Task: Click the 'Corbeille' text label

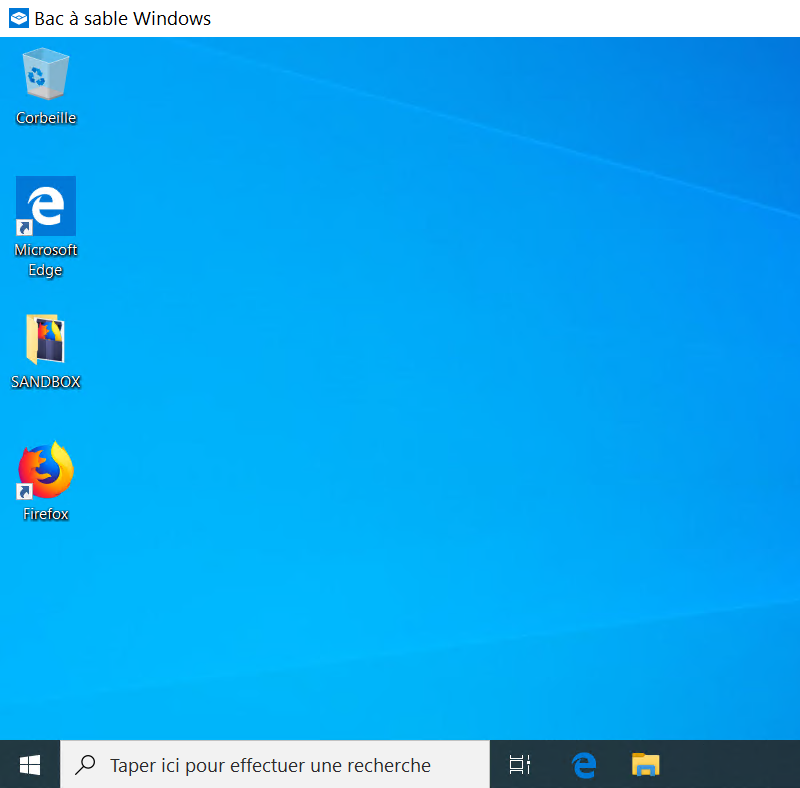Action: (x=46, y=118)
